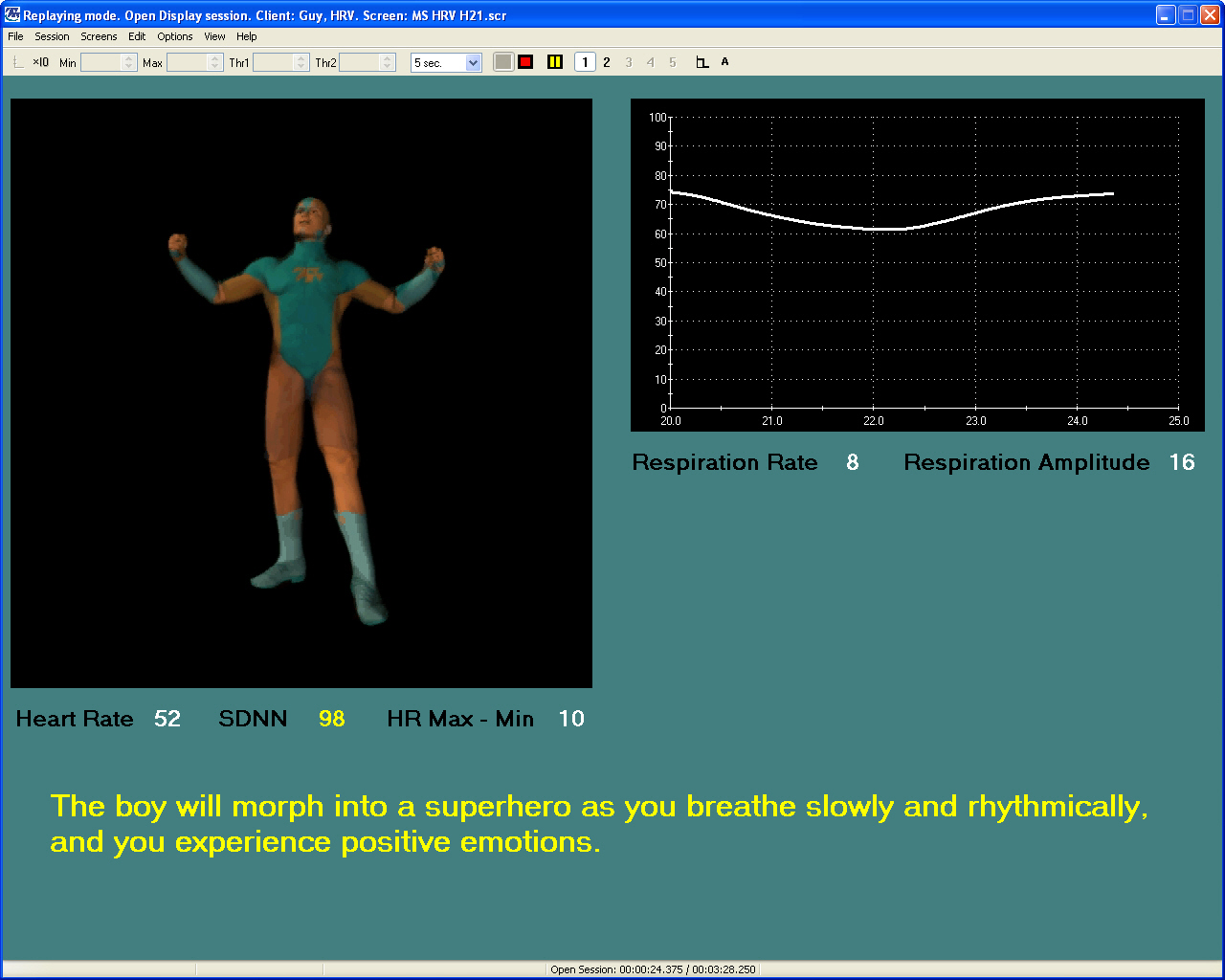Screen dimensions: 1225x980
Task: Open the Session menu
Action: 52,36
